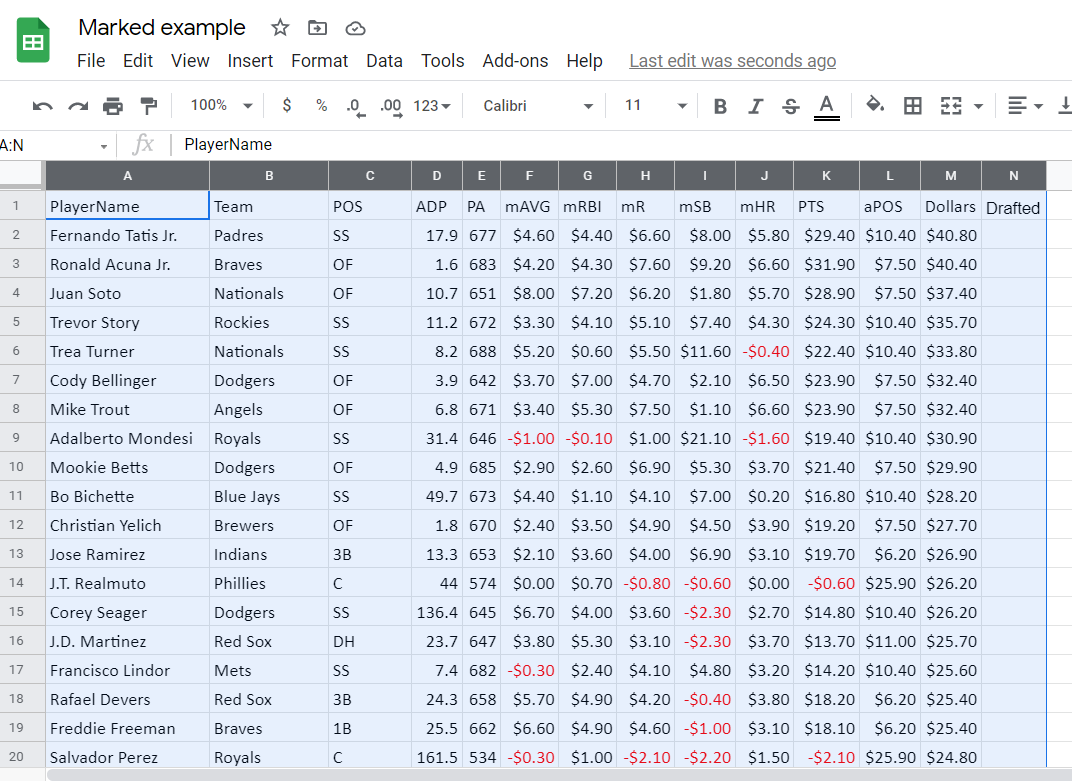
Task: Click the Decrease decimal places icon
Action: click(355, 105)
